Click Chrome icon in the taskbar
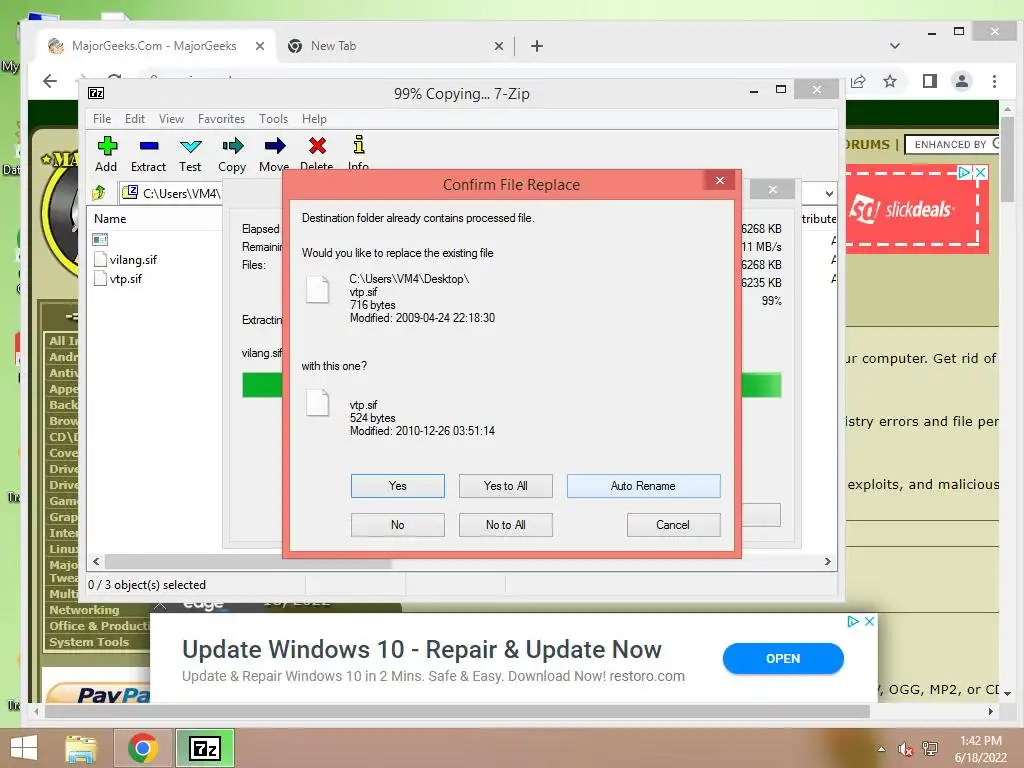Viewport: 1024px width, 768px height. (143, 748)
